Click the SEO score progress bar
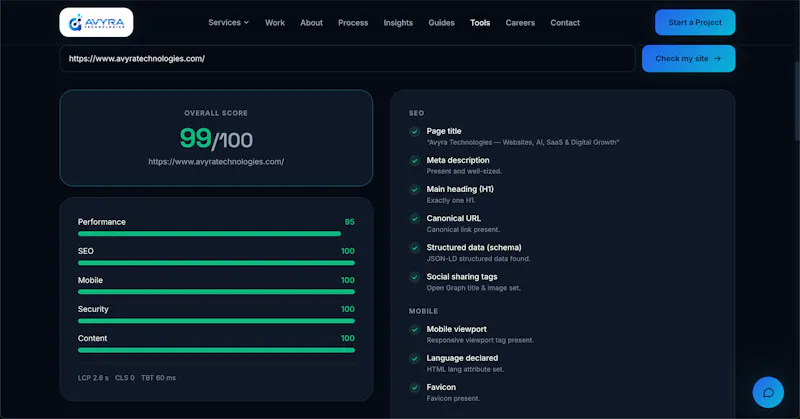This screenshot has width=800, height=419. click(x=216, y=263)
